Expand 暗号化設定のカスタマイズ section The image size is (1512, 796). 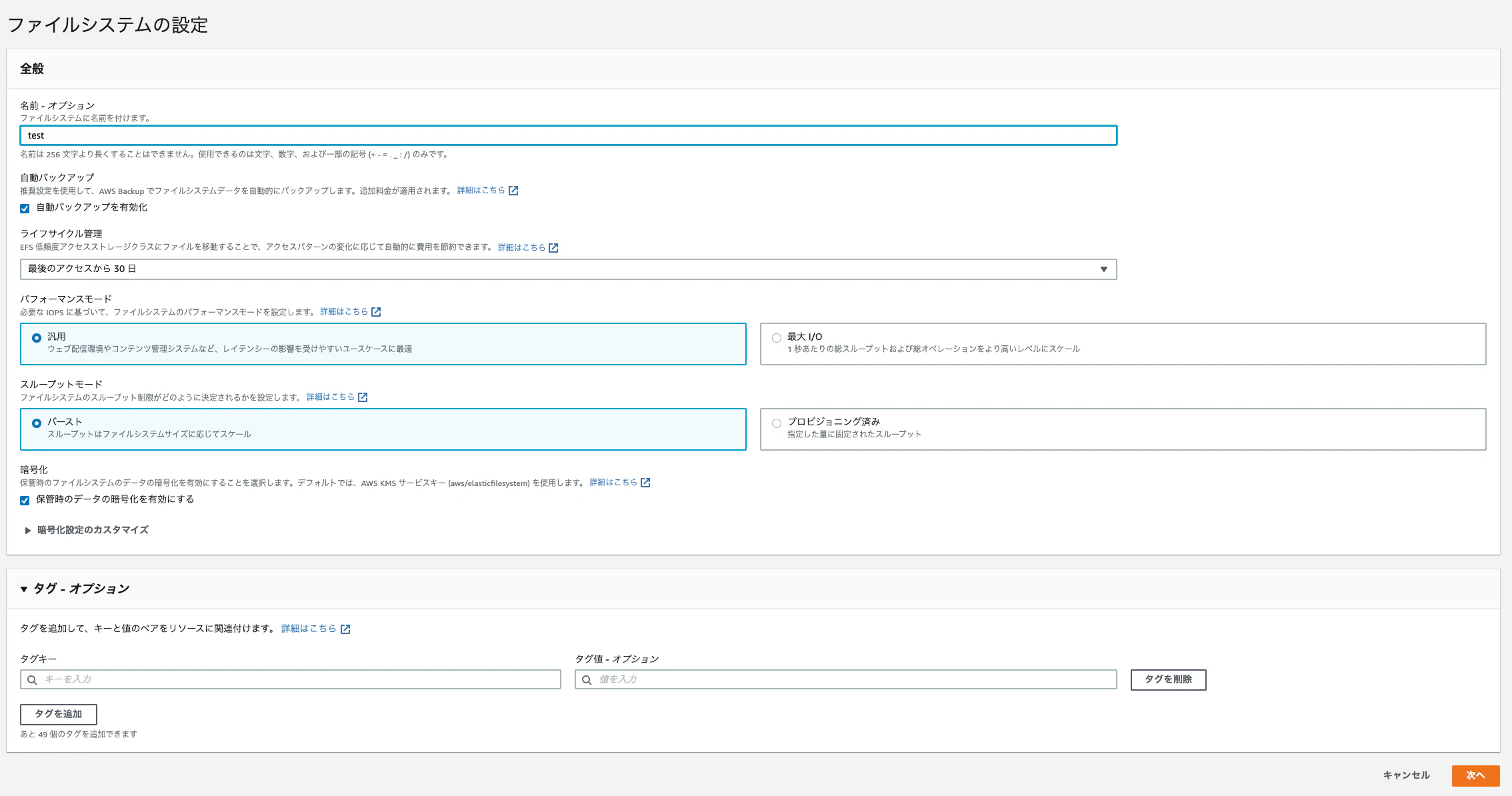point(87,530)
